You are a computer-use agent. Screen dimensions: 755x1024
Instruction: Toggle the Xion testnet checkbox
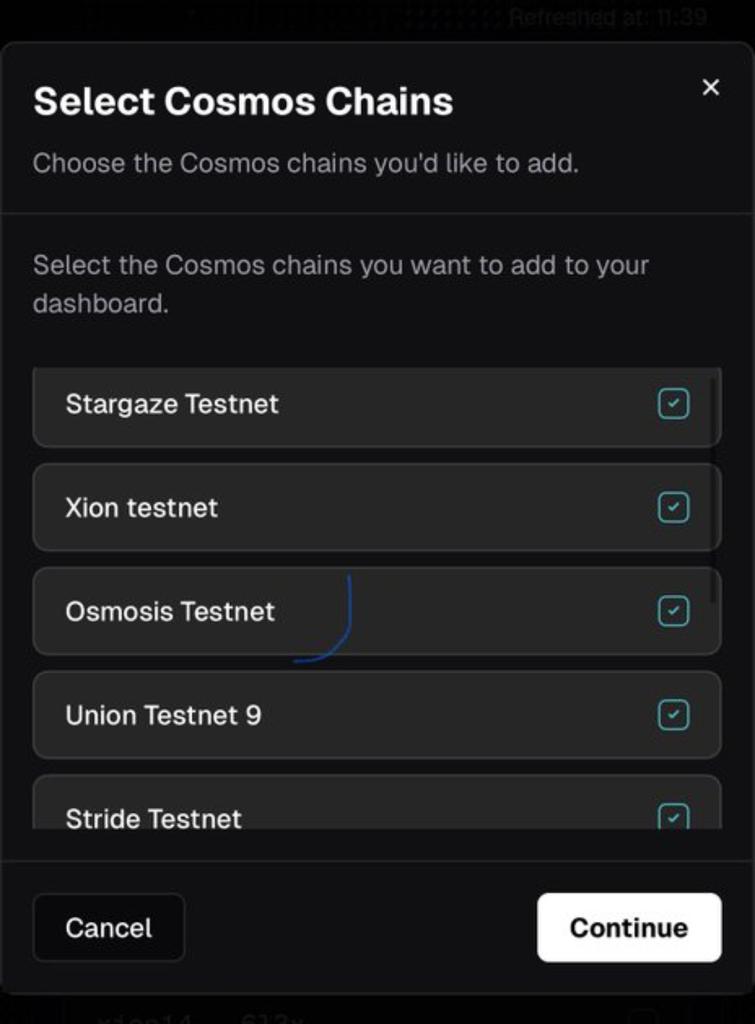click(x=673, y=507)
